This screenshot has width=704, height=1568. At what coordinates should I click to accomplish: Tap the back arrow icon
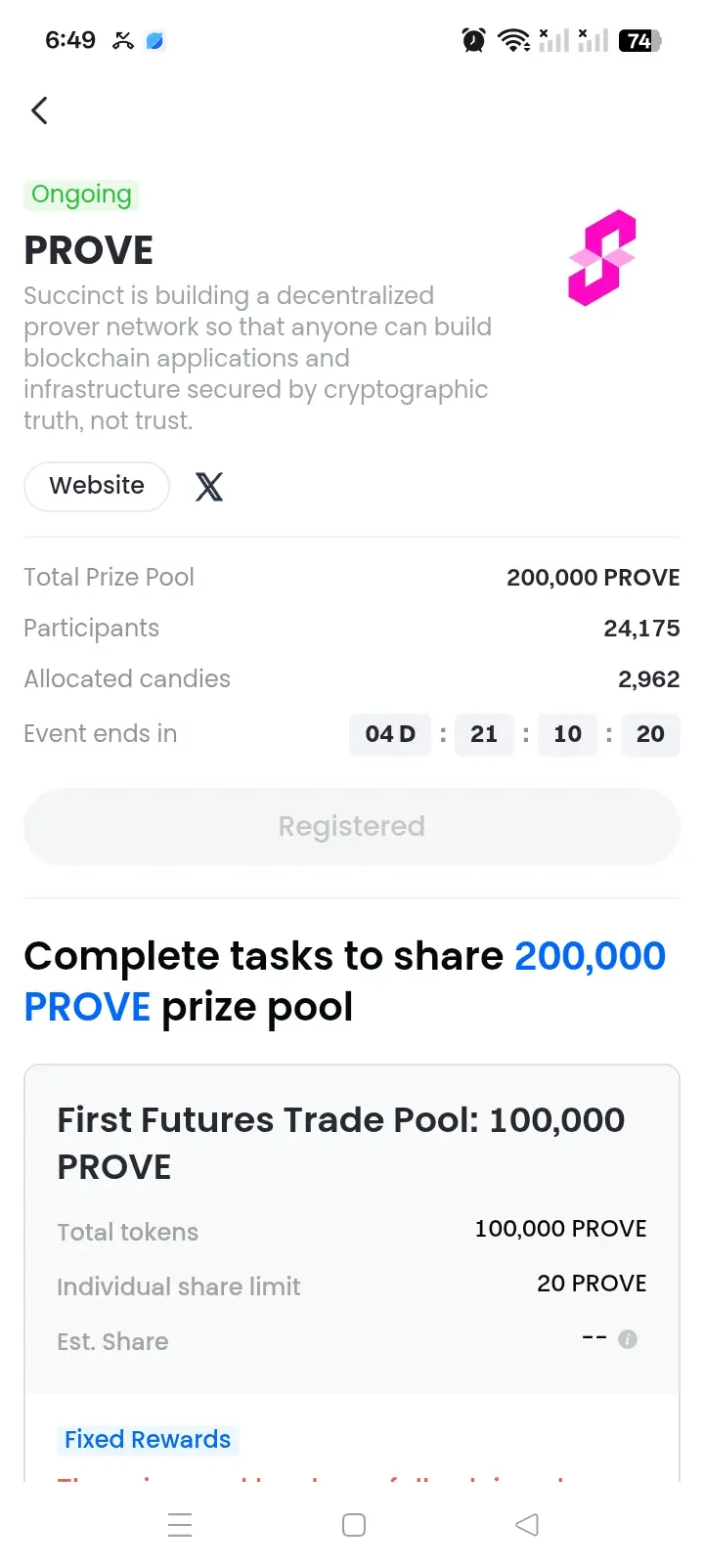pos(39,110)
